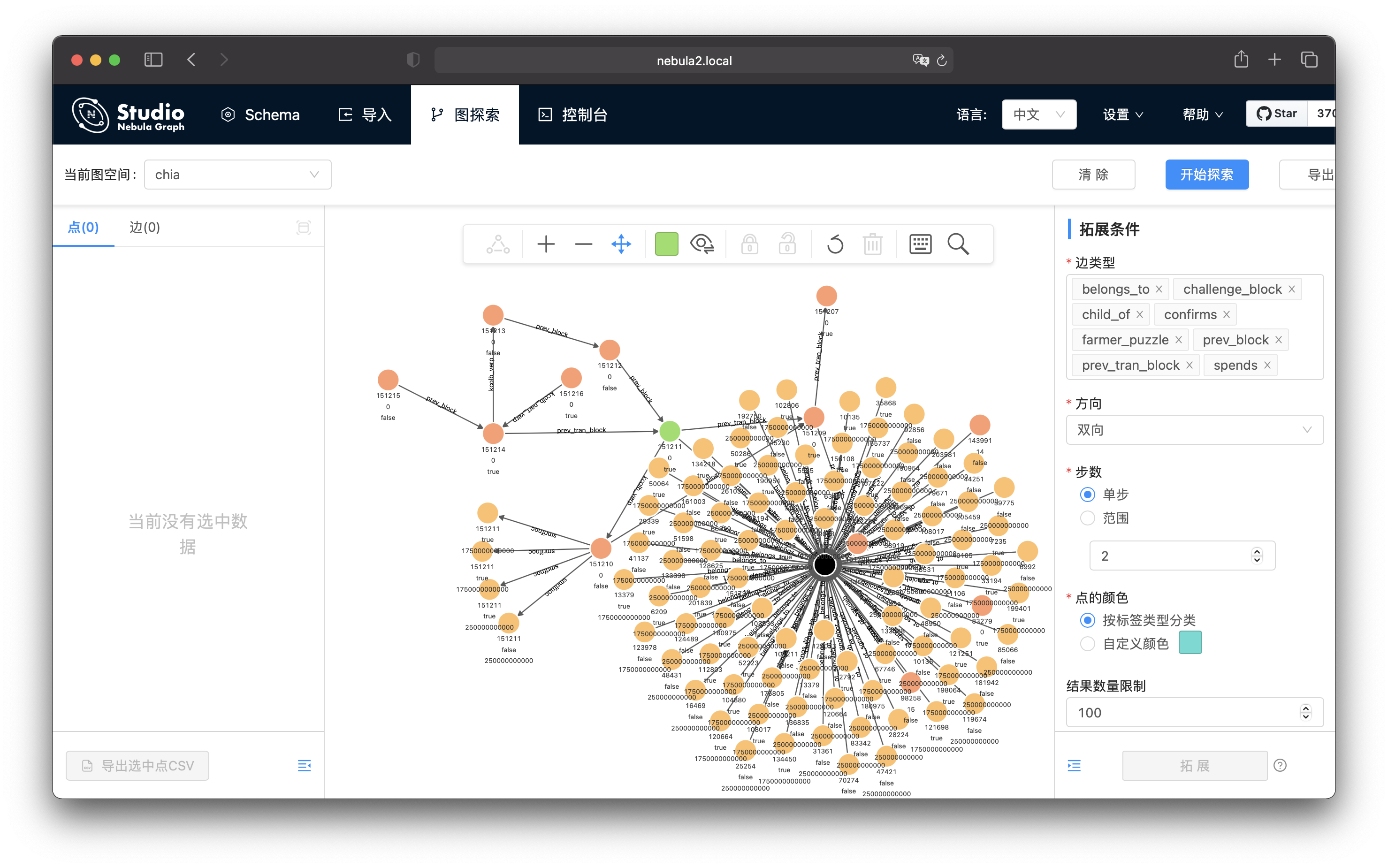Click the magnifier search icon in the toolbar
Viewport: 1388px width, 868px height.
point(958,244)
